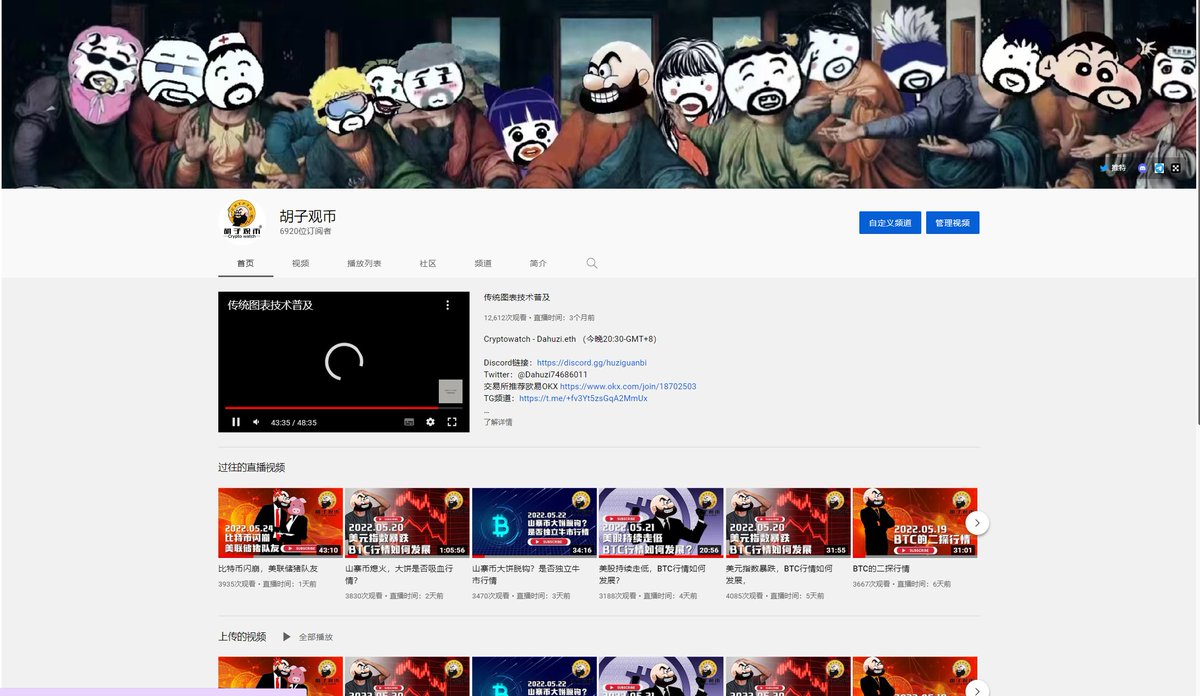The width and height of the screenshot is (1200, 696).
Task: Click the channel name 胡子观币
Action: tap(307, 215)
